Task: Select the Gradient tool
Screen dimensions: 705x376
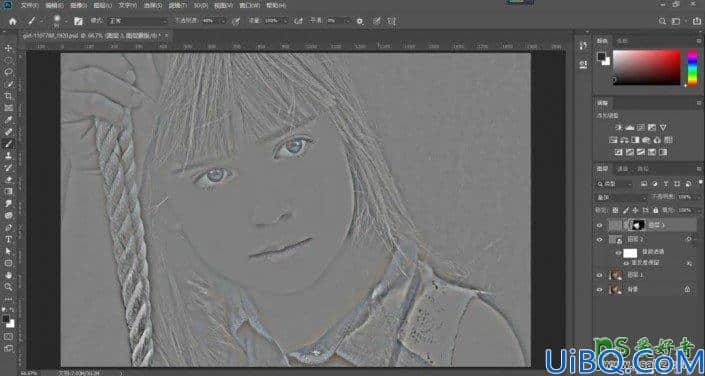Action: (x=9, y=192)
